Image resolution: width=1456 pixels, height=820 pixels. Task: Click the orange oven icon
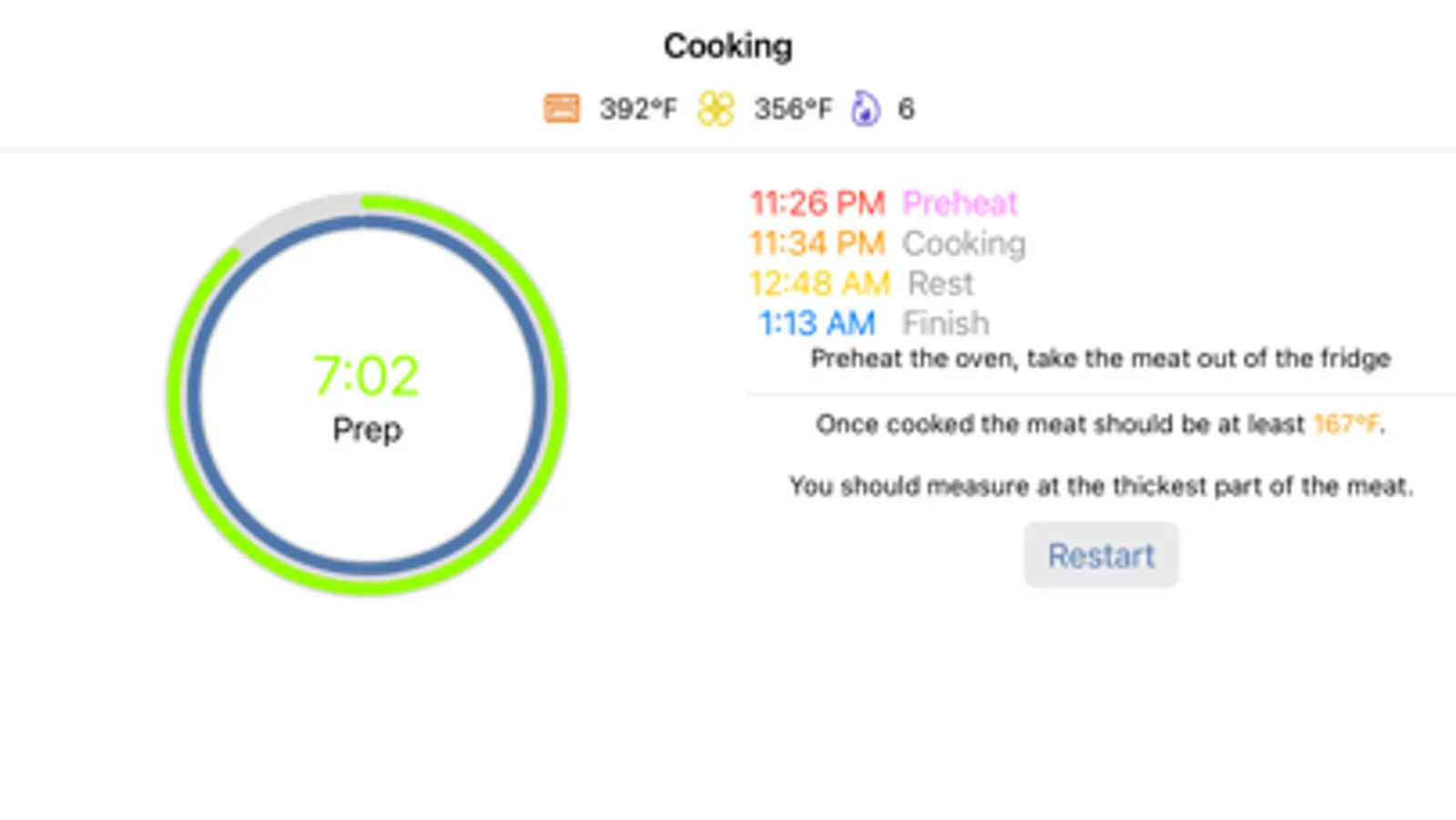[x=562, y=108]
